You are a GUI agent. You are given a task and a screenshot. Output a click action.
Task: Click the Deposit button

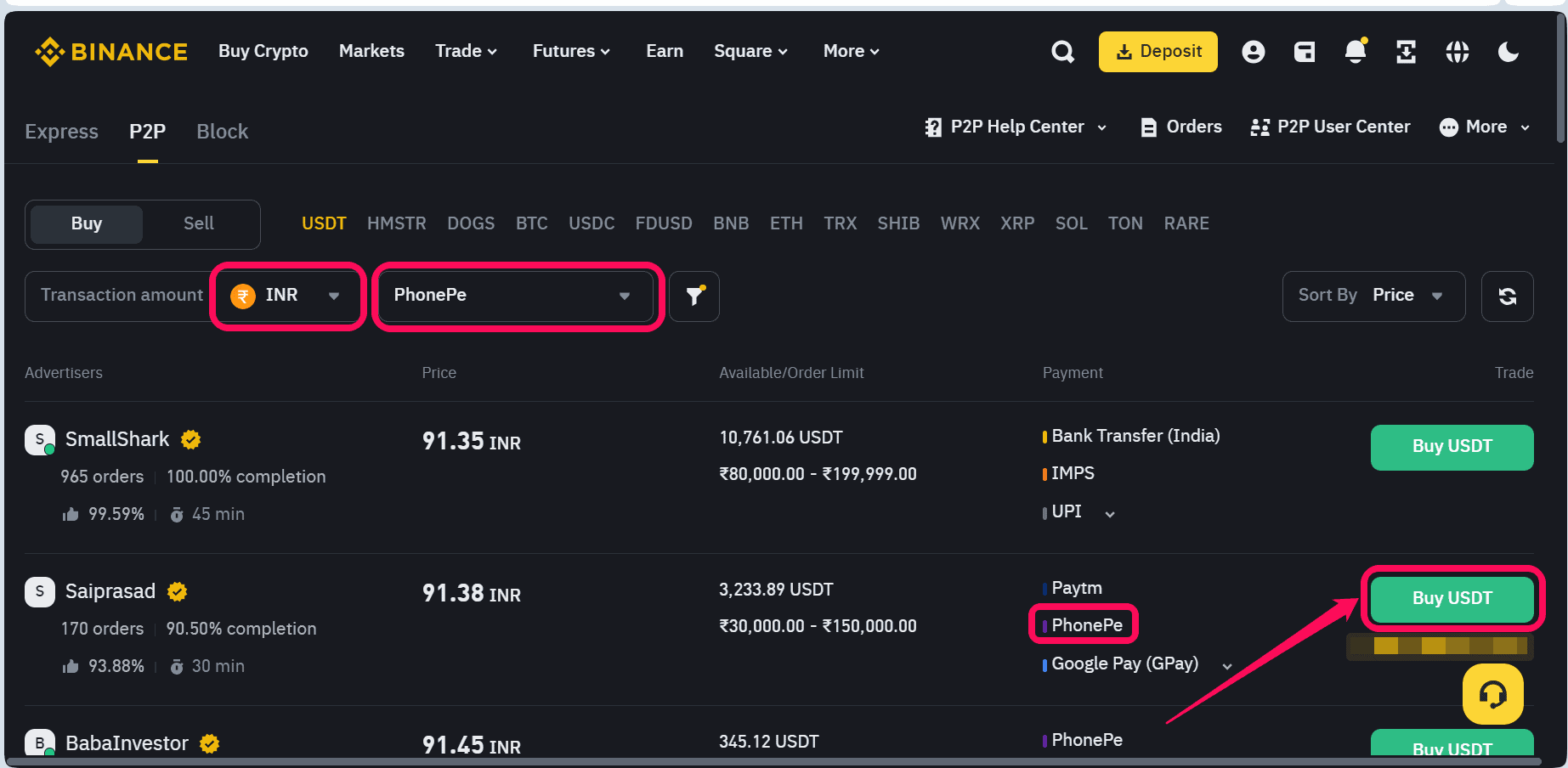coord(1158,52)
